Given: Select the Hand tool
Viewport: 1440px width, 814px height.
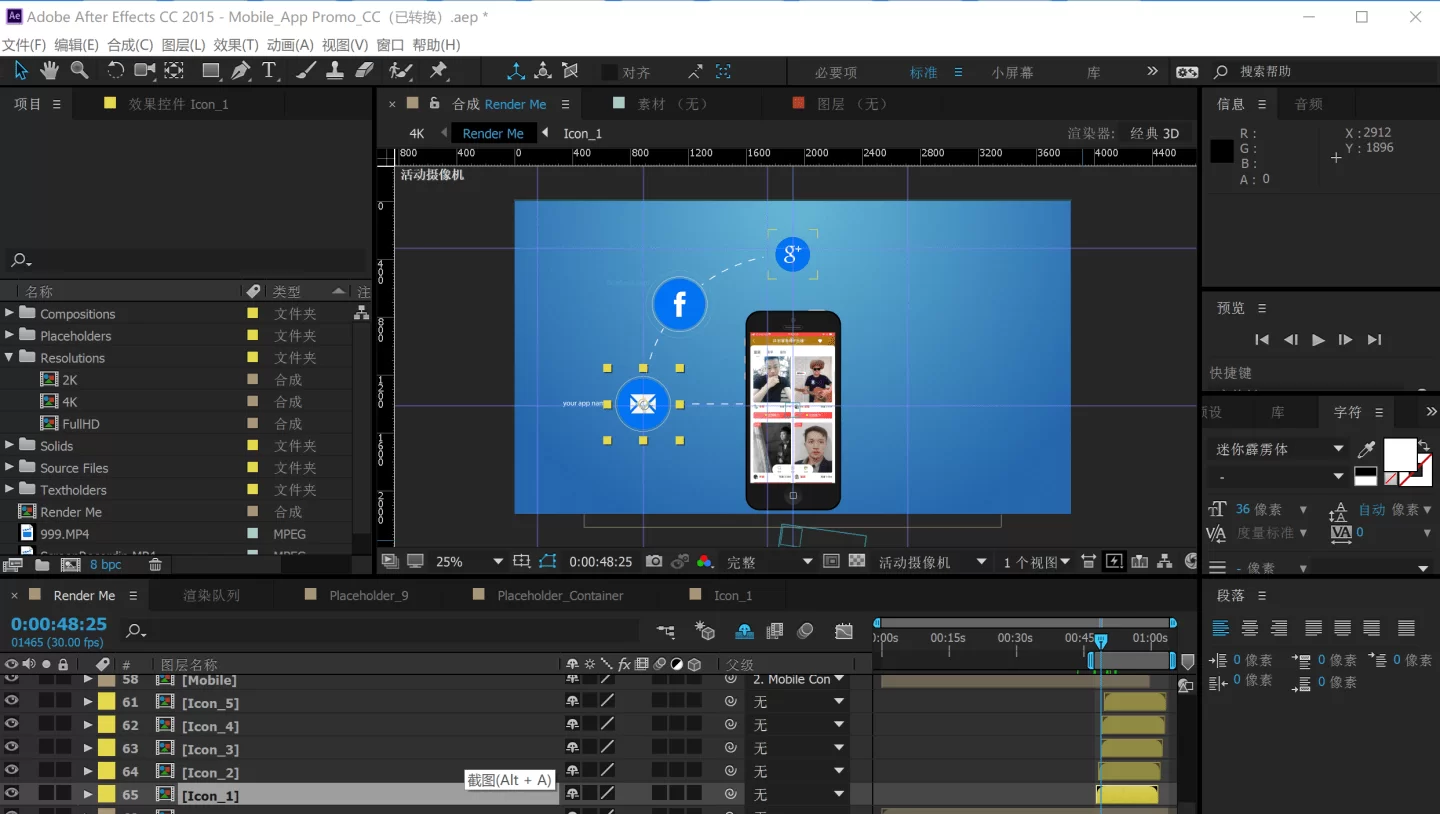Looking at the screenshot, I should pyautogui.click(x=49, y=70).
